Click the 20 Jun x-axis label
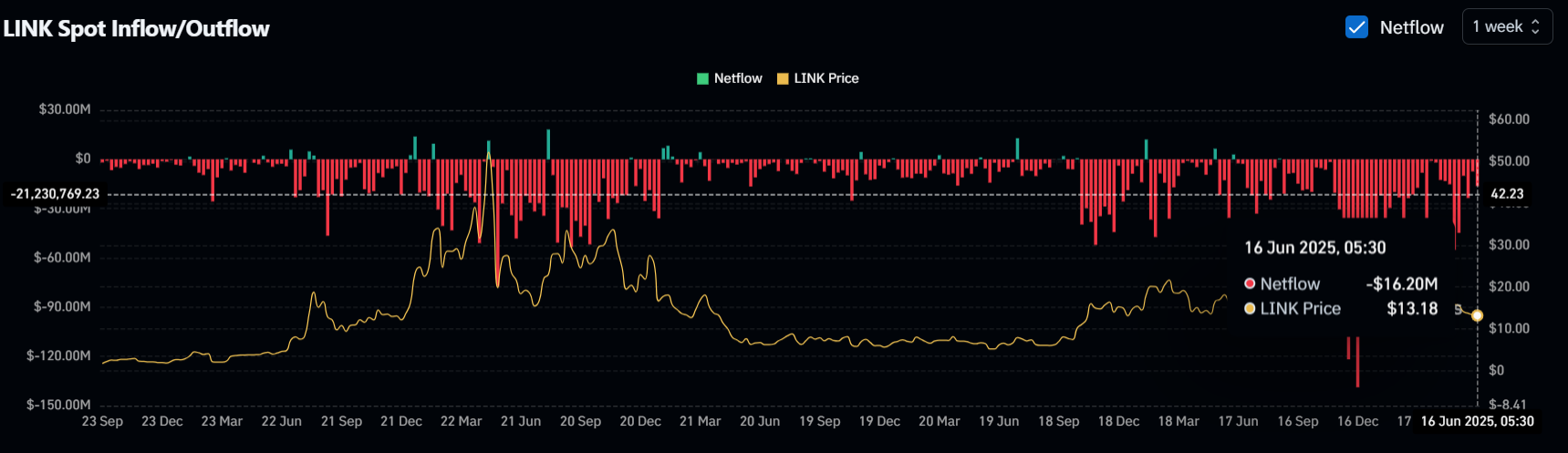This screenshot has width=1568, height=453. coord(760,421)
